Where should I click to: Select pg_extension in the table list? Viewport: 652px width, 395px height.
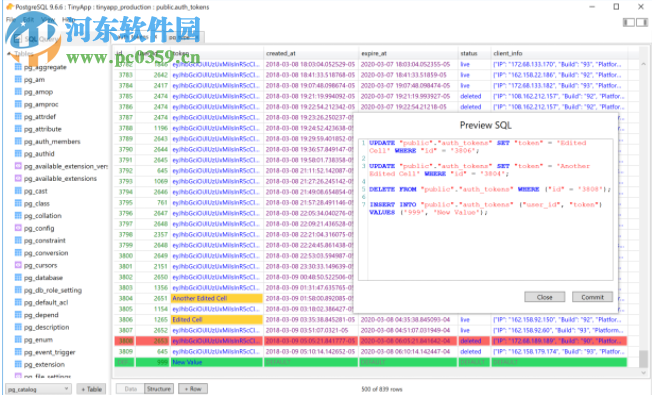(44, 364)
